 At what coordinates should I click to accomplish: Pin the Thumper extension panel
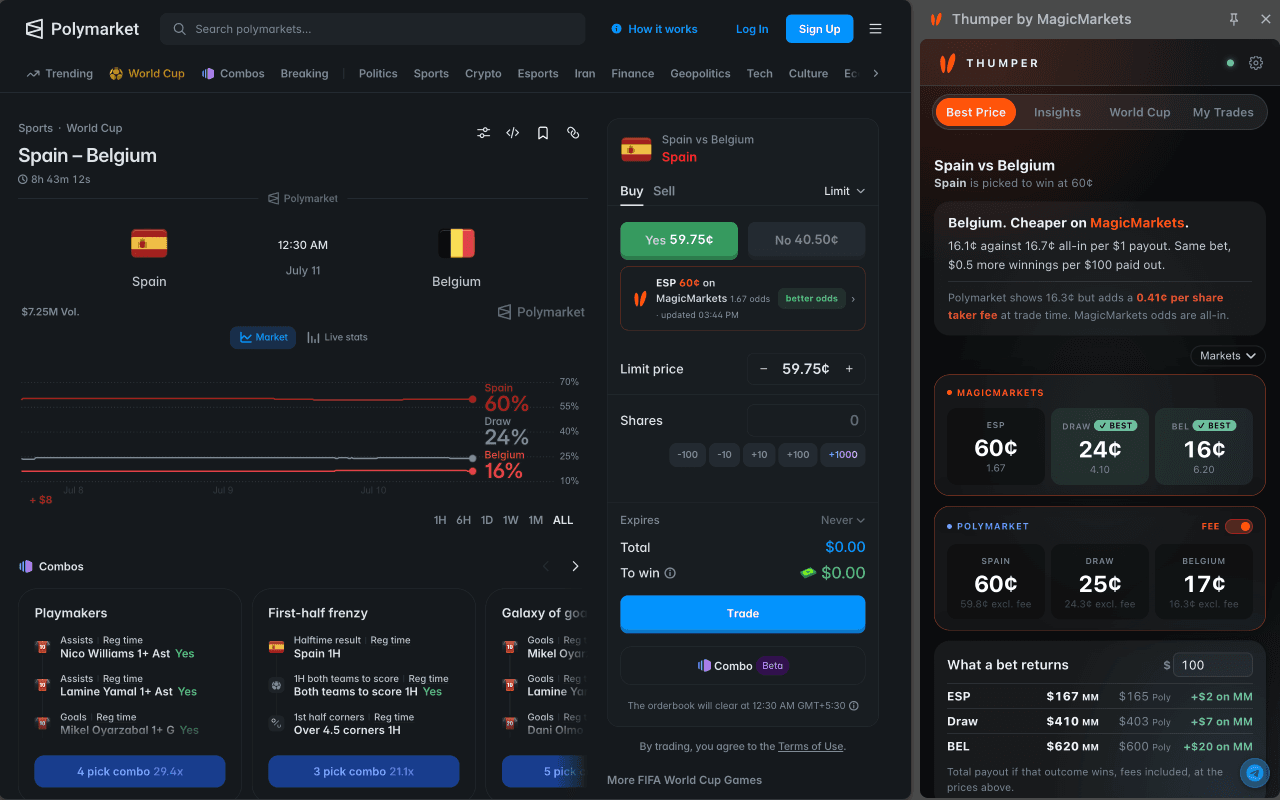coord(1234,19)
